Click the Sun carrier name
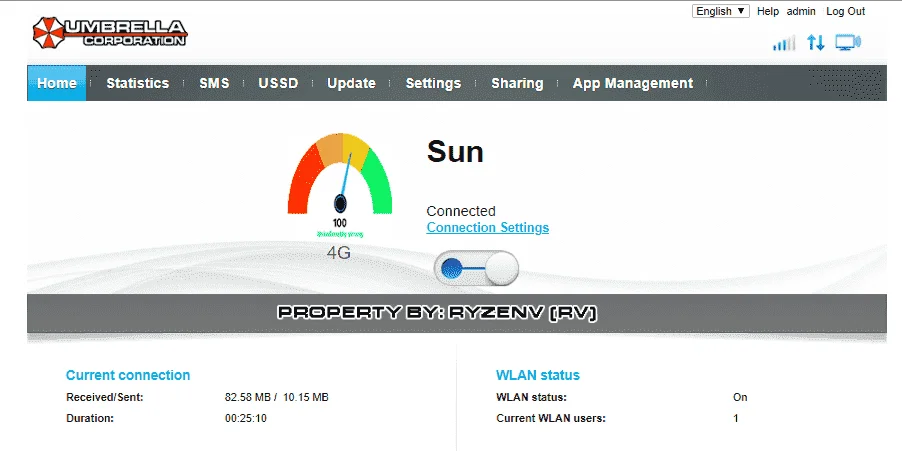 coord(455,151)
